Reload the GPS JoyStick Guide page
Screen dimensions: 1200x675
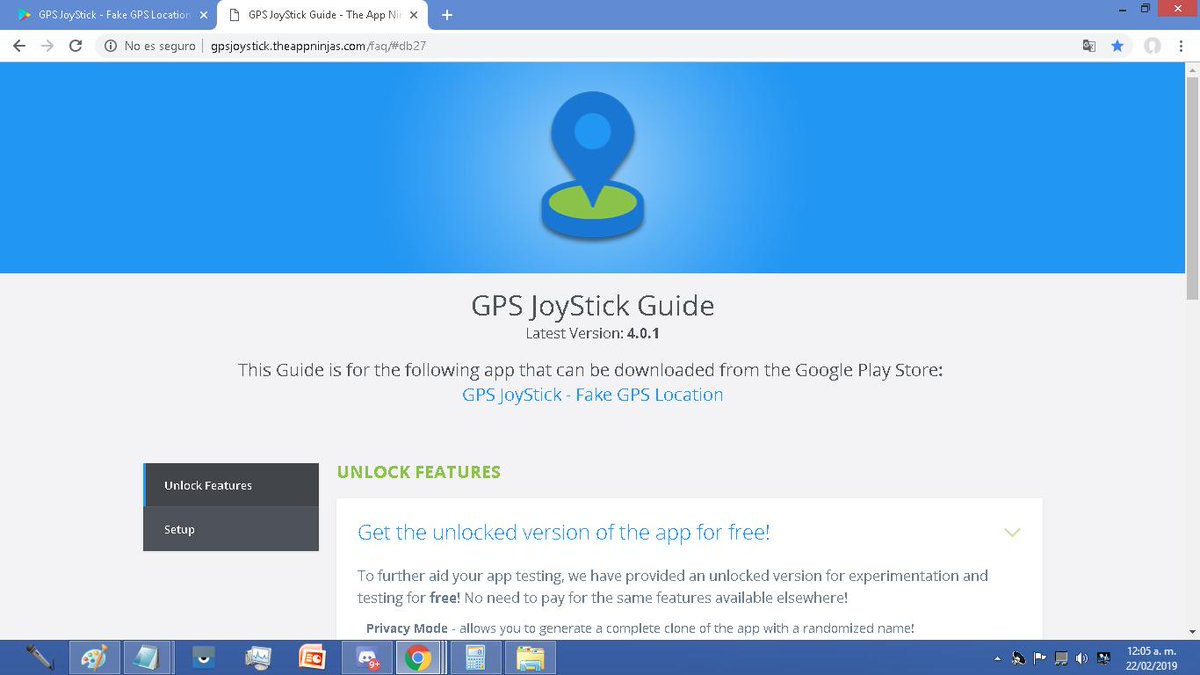coord(76,45)
